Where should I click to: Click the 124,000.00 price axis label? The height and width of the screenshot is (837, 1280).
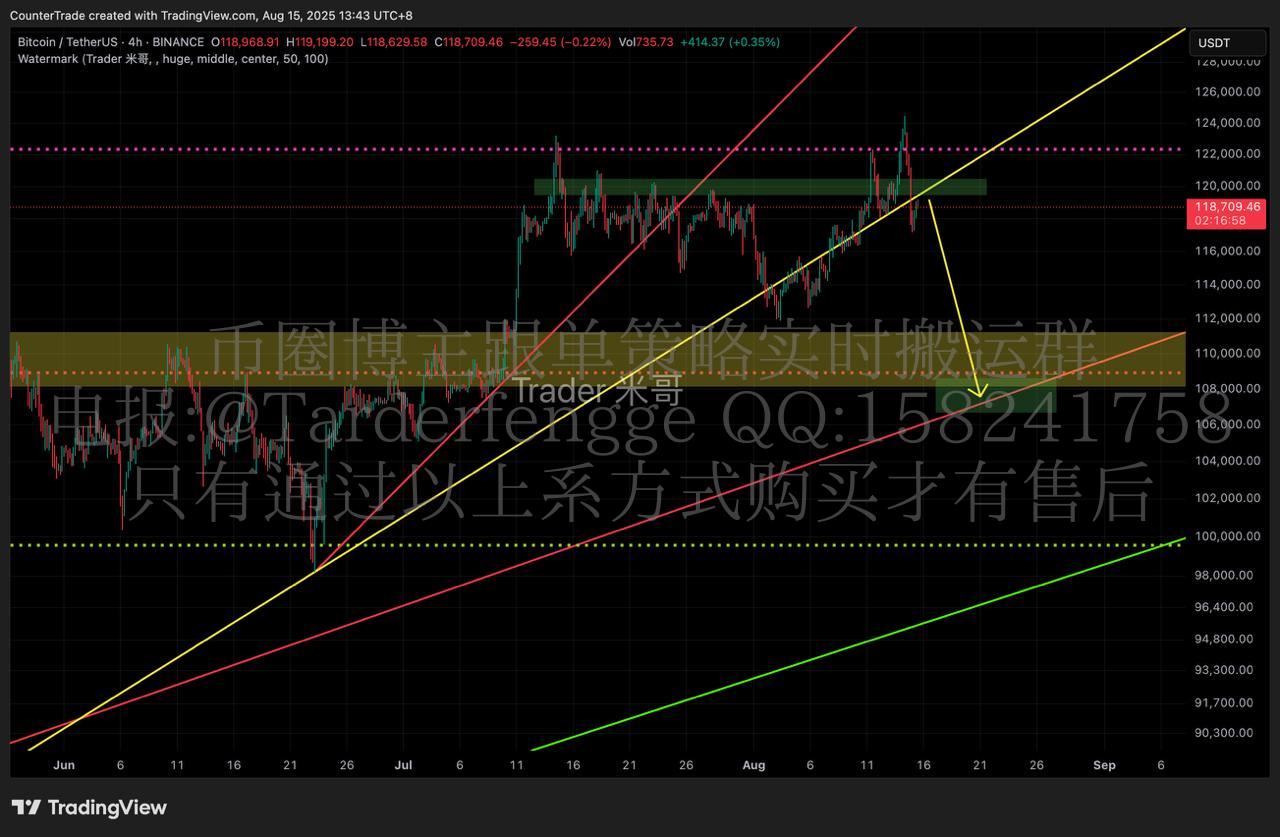[1228, 124]
